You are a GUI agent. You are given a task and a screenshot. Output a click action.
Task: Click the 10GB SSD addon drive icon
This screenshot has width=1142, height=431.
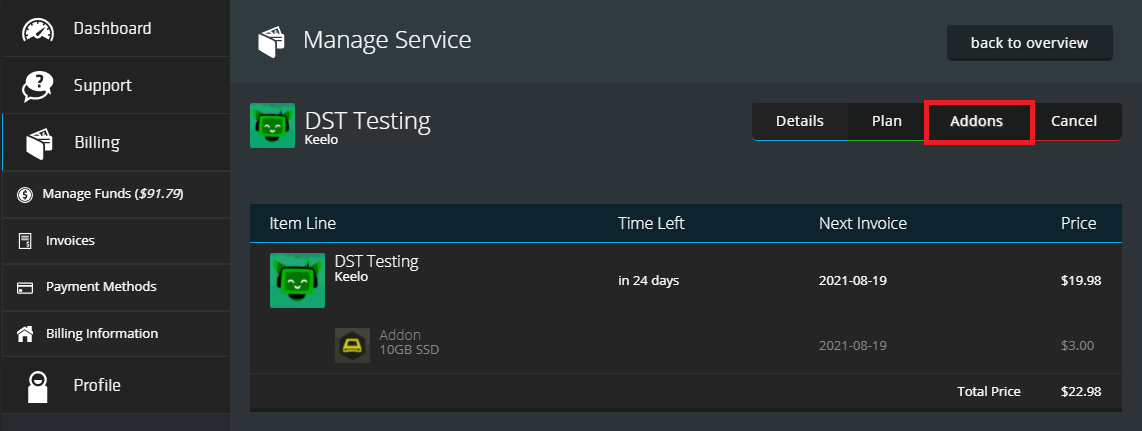353,345
